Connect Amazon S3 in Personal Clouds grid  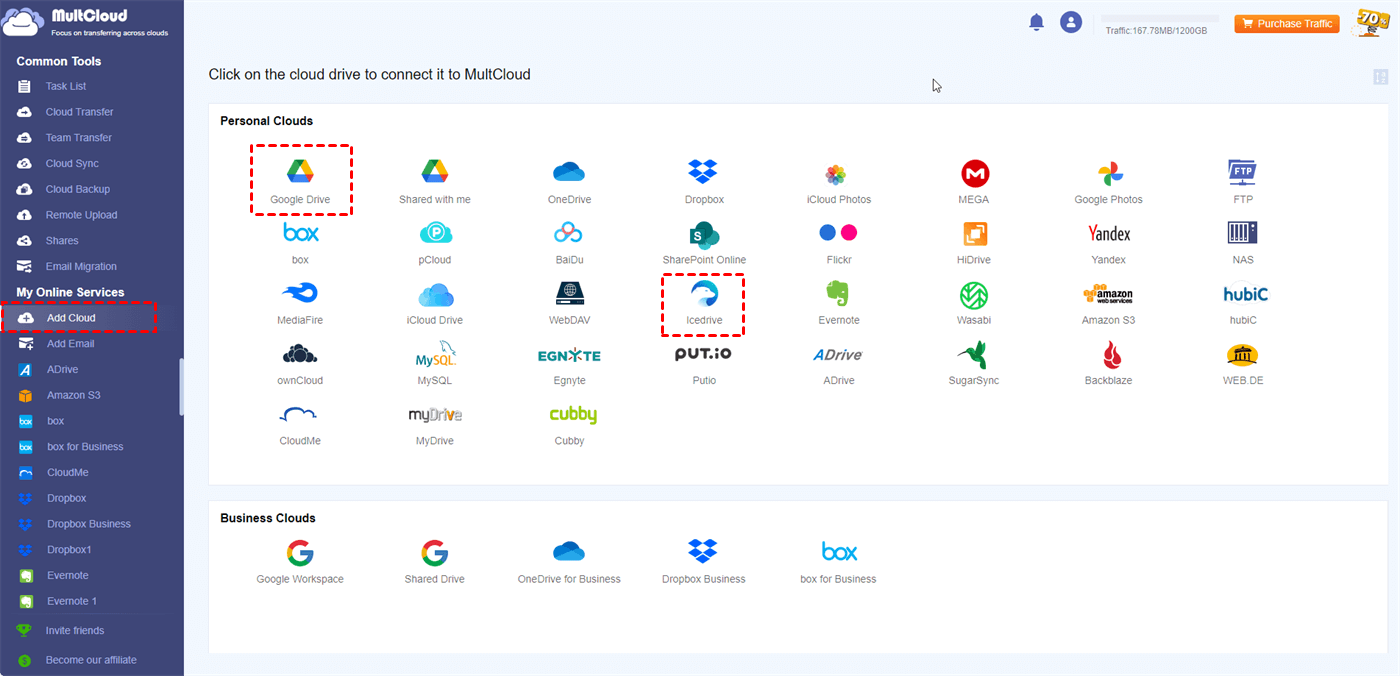[1108, 304]
